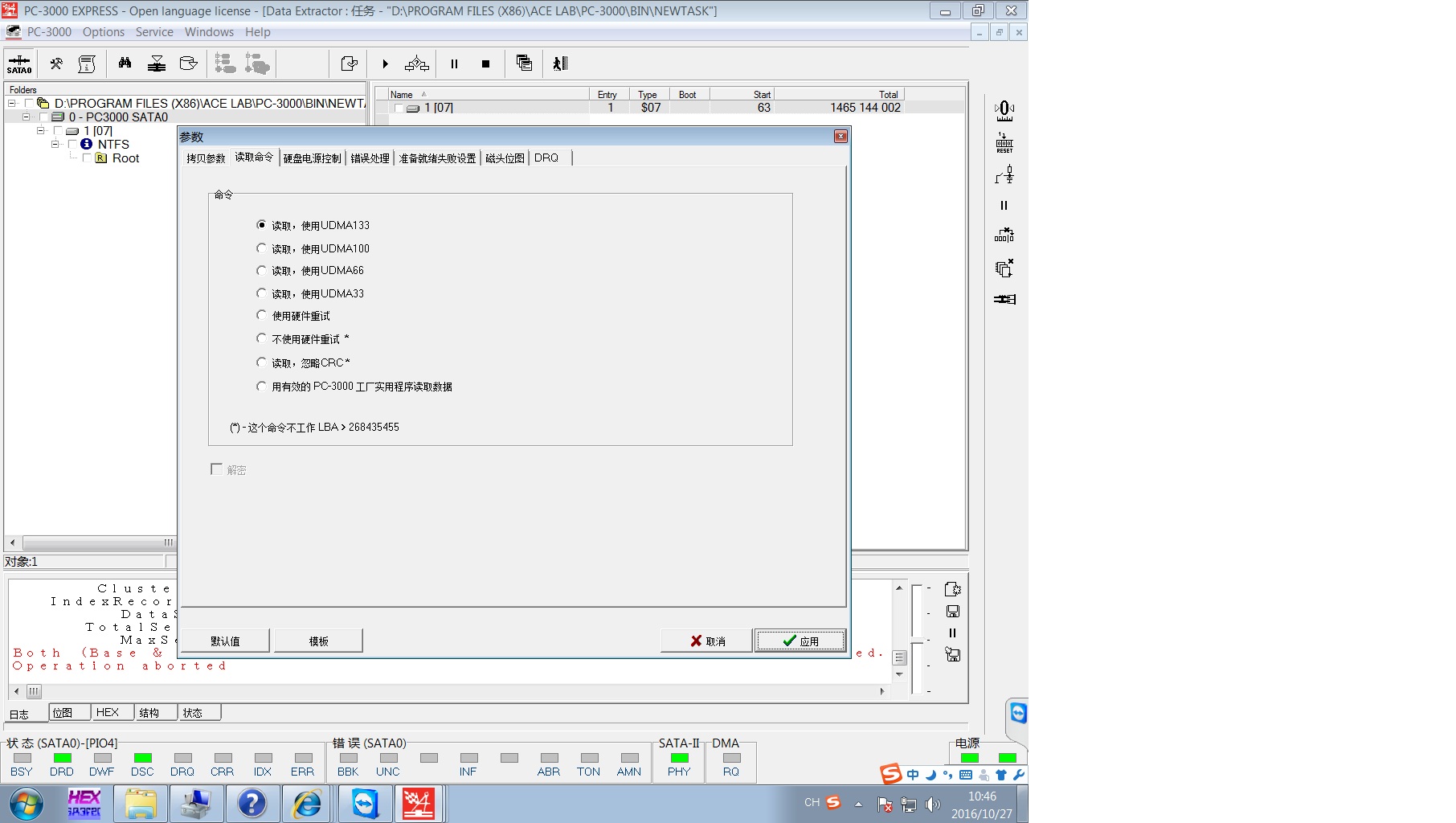Click the exit door toolbar icon
Viewport: 1456px width, 823px height.
pyautogui.click(x=560, y=63)
